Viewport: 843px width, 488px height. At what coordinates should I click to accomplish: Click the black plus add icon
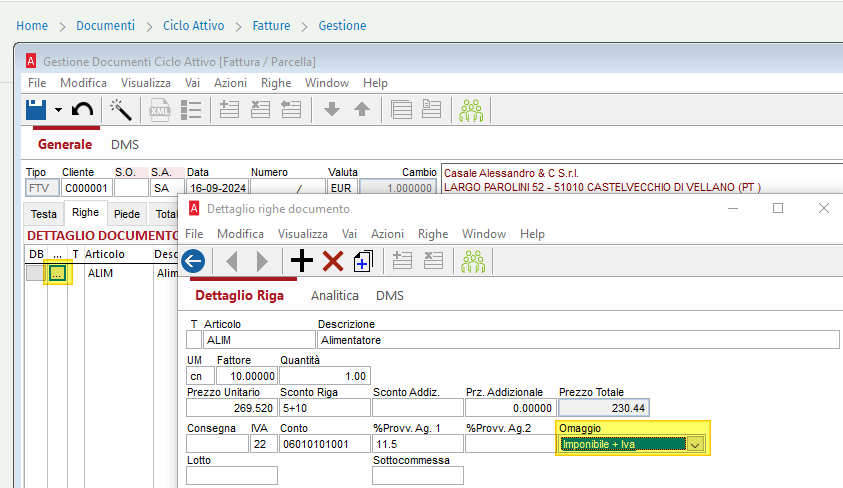tap(302, 261)
